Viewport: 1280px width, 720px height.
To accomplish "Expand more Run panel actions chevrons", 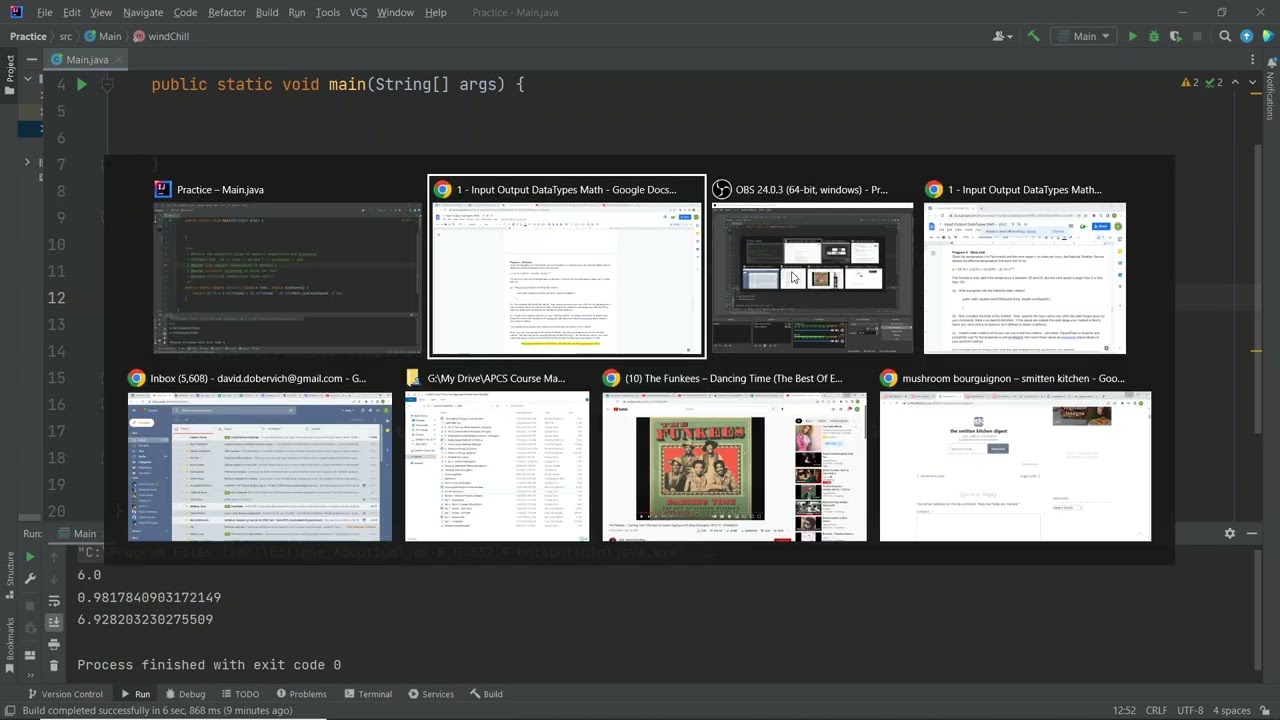I will point(30,675).
